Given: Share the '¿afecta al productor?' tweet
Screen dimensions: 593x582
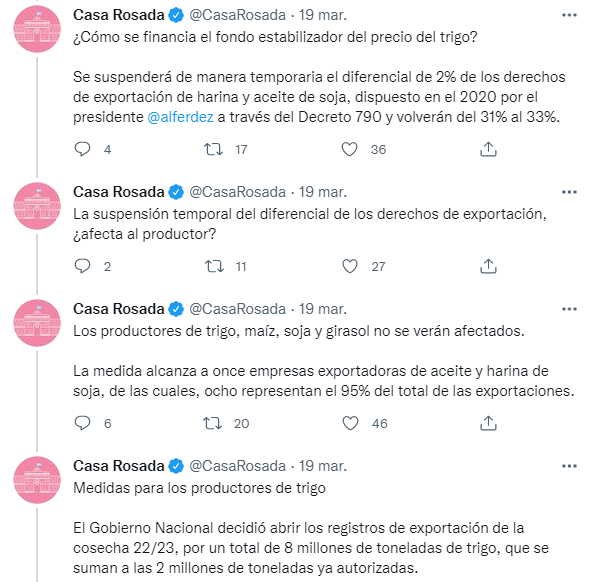Looking at the screenshot, I should tap(488, 266).
